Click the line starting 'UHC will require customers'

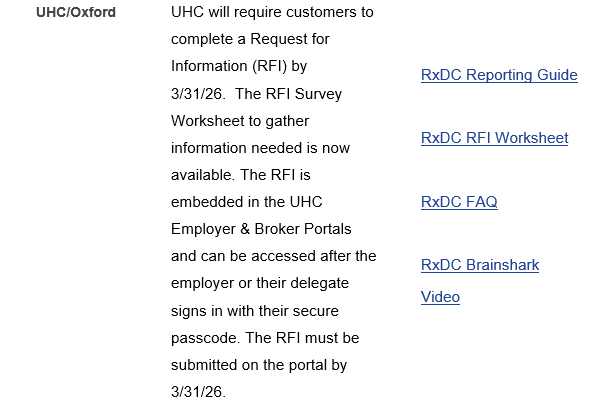[x=272, y=13]
